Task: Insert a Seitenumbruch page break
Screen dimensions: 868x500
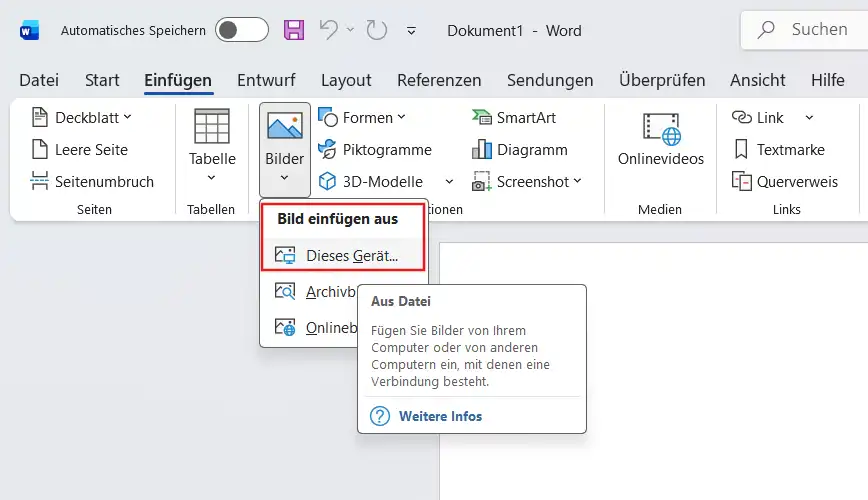Action: [92, 182]
